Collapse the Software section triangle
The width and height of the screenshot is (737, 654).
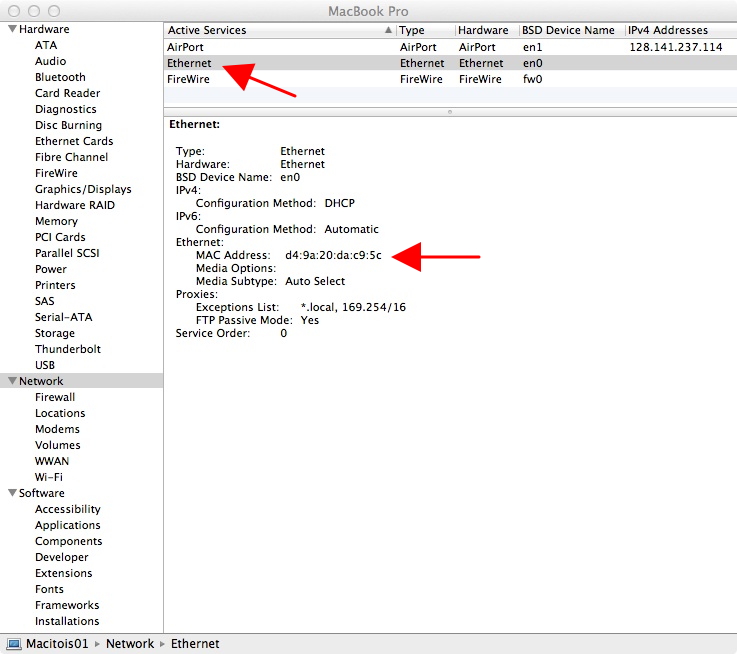(x=13, y=492)
